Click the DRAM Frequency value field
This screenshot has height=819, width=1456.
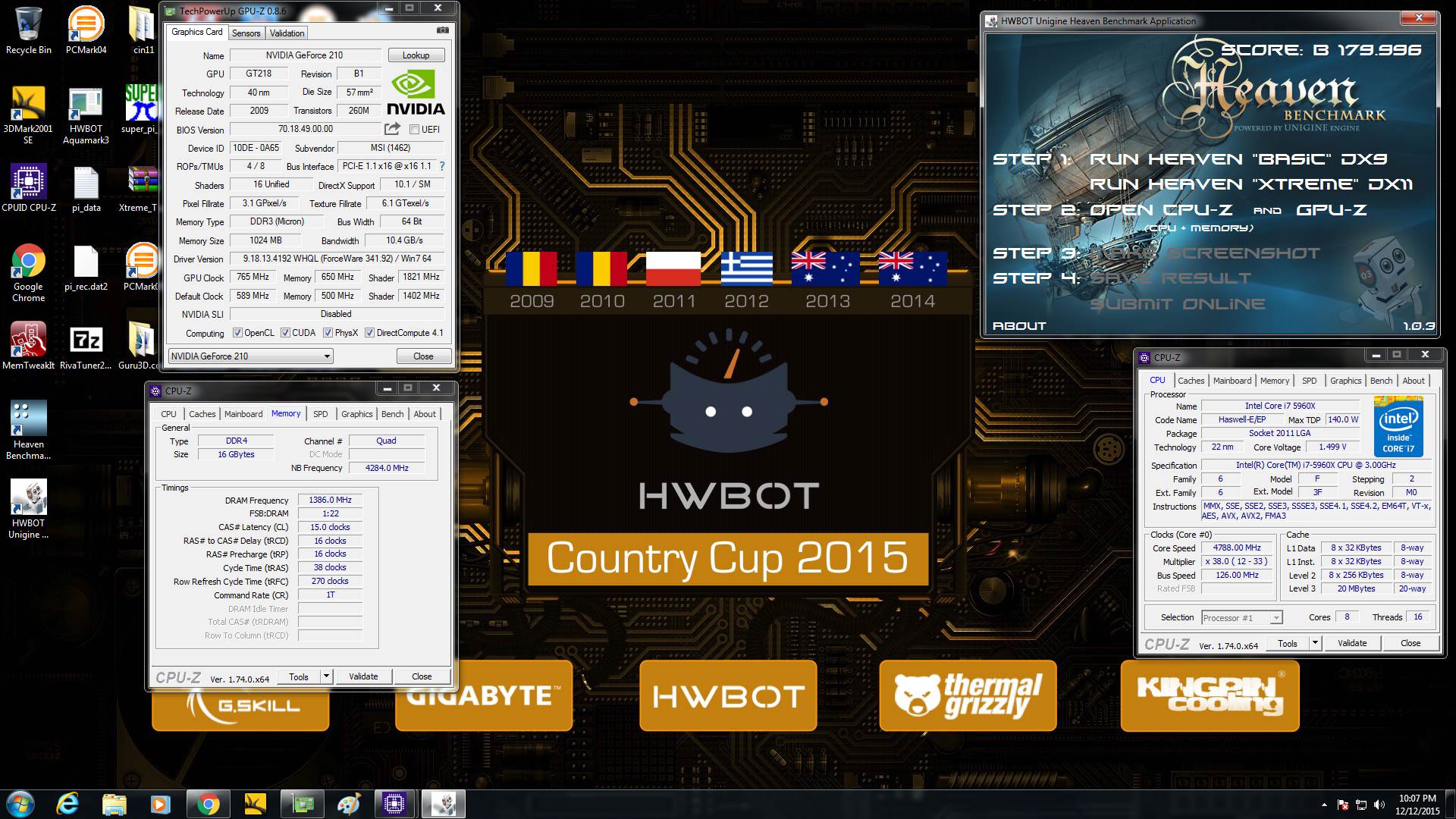tap(330, 500)
